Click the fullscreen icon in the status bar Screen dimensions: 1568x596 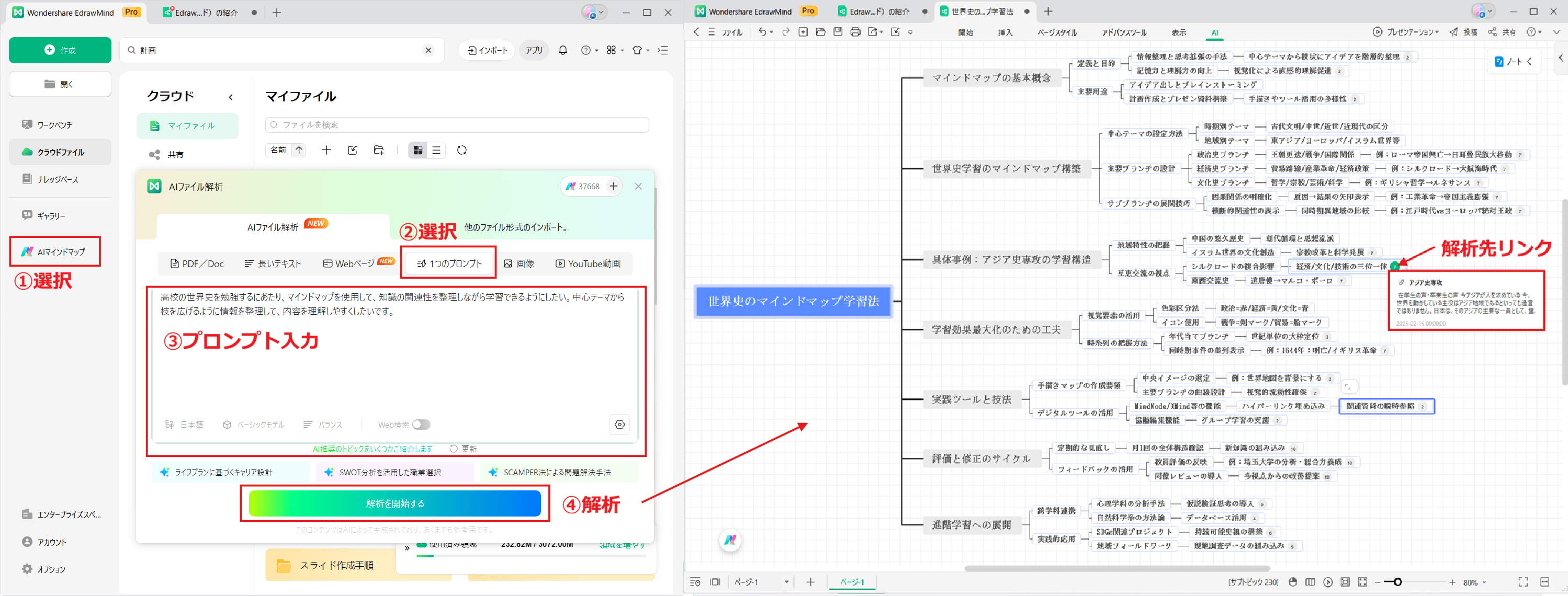[1523, 582]
